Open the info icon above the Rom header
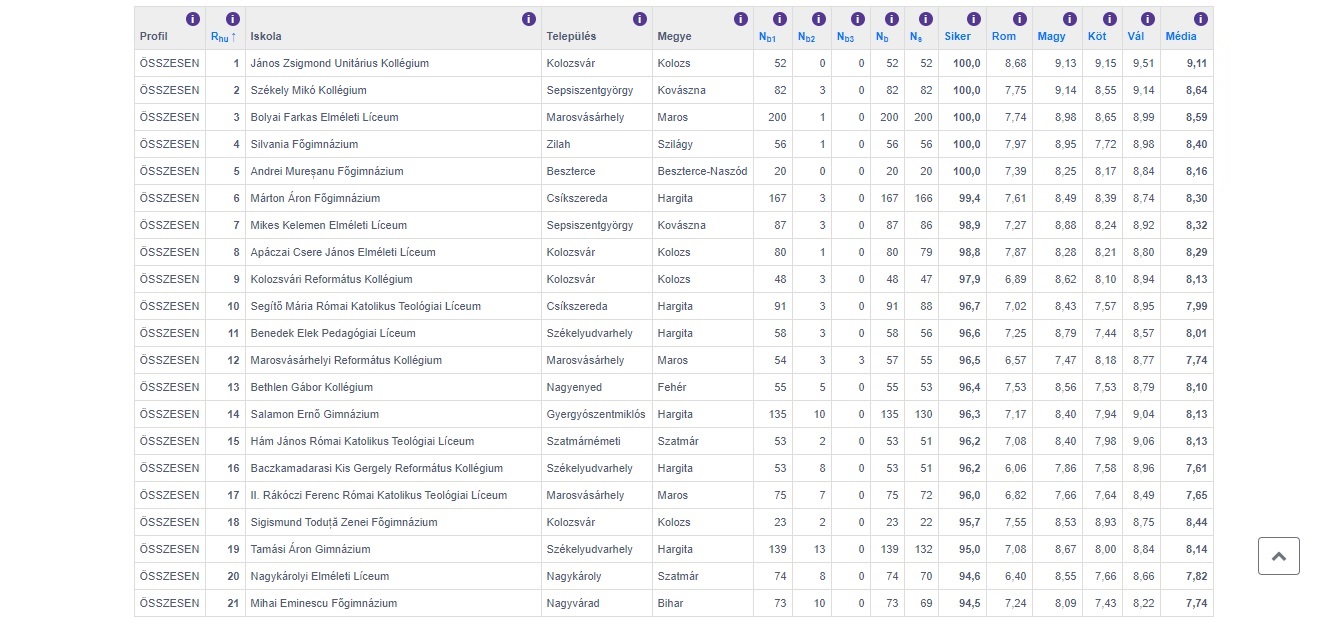Viewport: 1335px width, 617px height. click(x=1019, y=19)
